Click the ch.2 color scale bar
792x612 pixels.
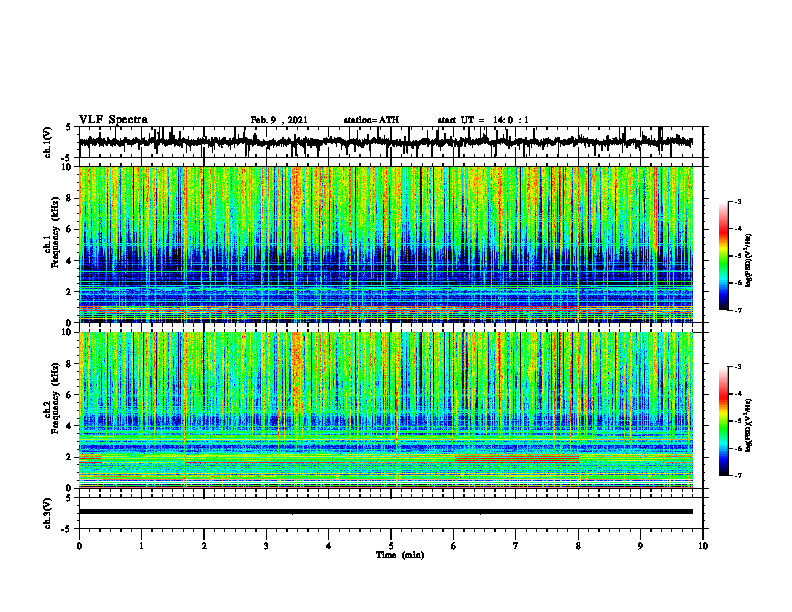(723, 421)
